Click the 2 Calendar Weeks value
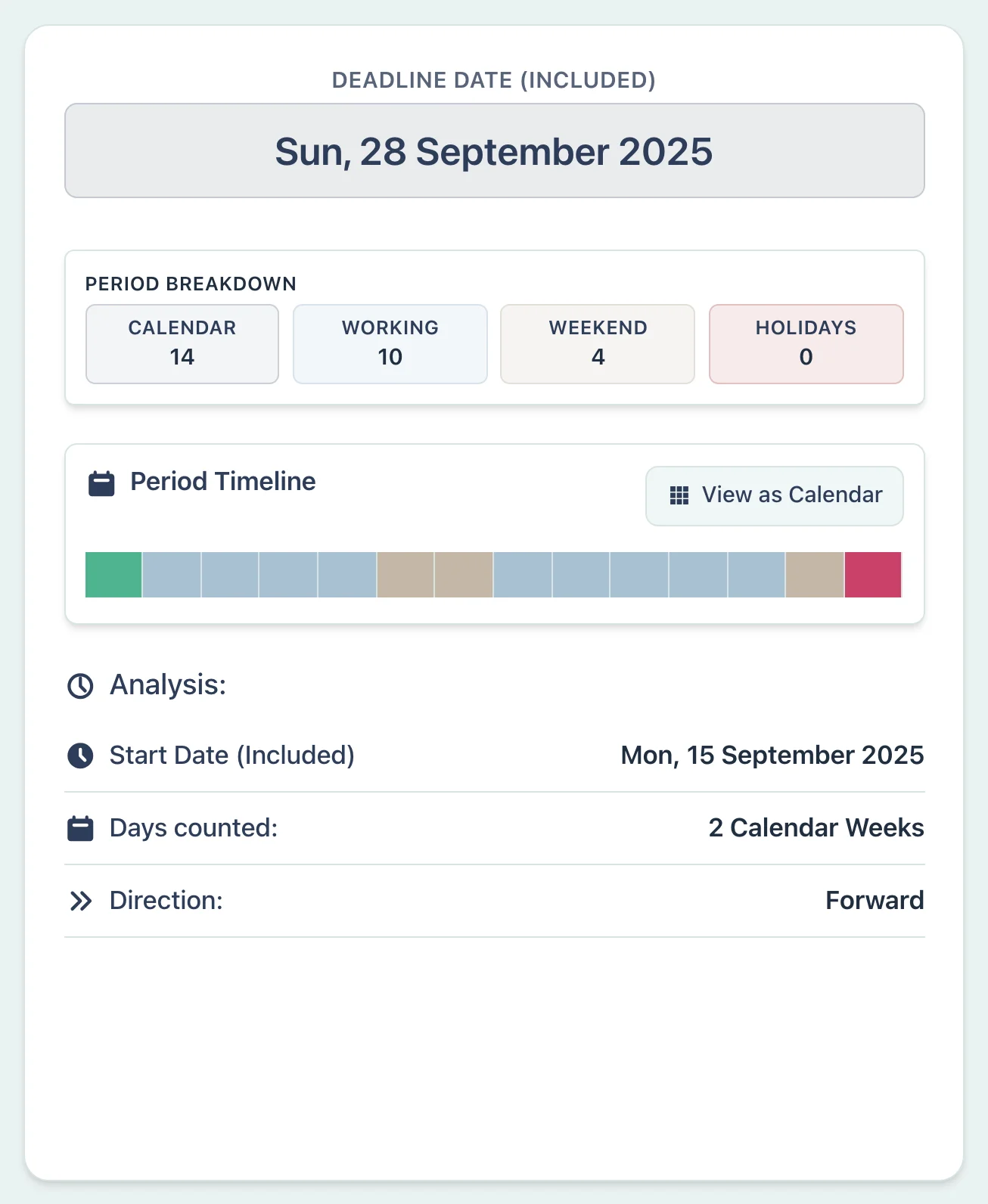The image size is (988, 1204). point(815,827)
